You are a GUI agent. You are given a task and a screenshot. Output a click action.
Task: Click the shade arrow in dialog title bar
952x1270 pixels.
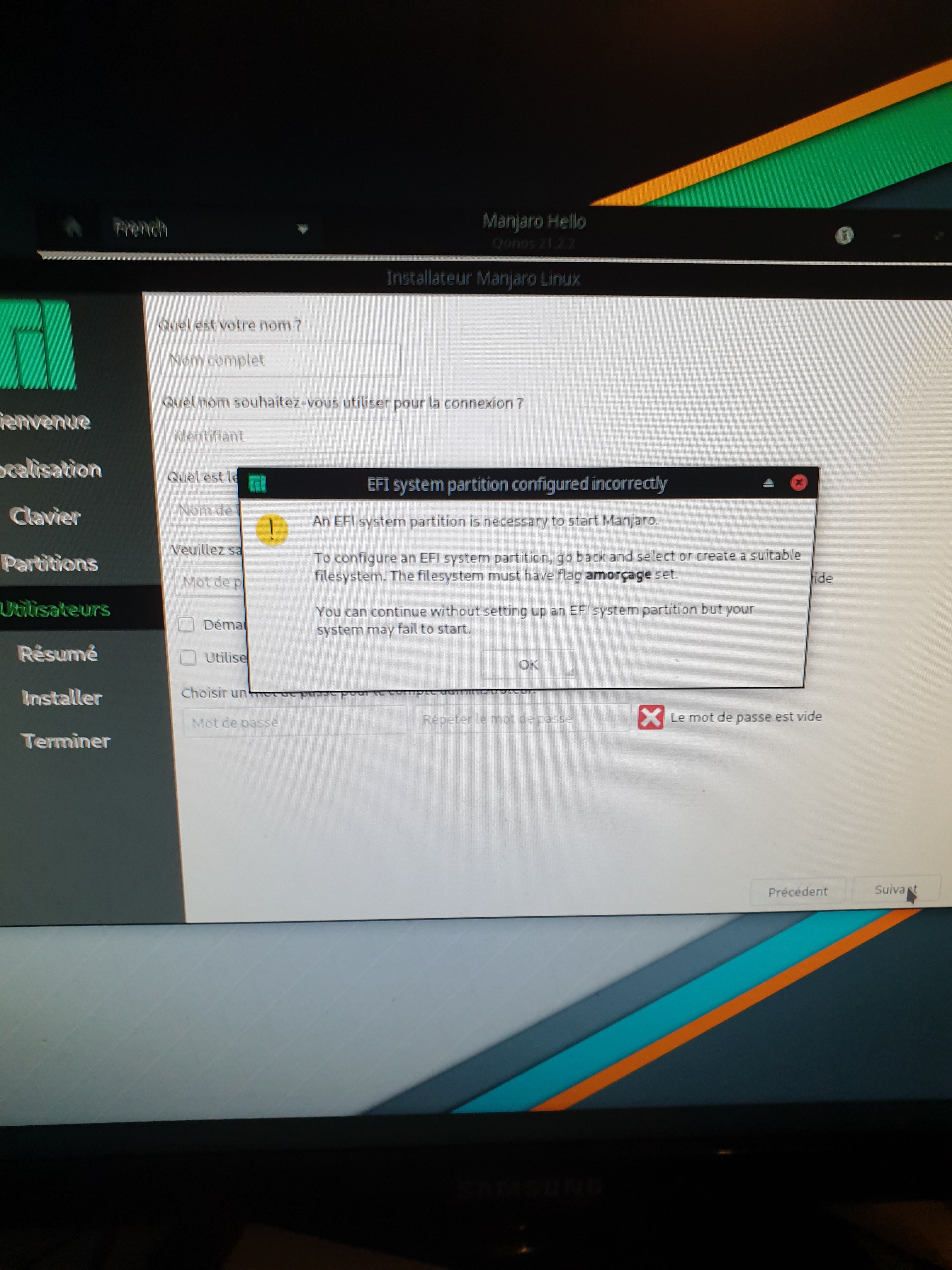(x=768, y=483)
